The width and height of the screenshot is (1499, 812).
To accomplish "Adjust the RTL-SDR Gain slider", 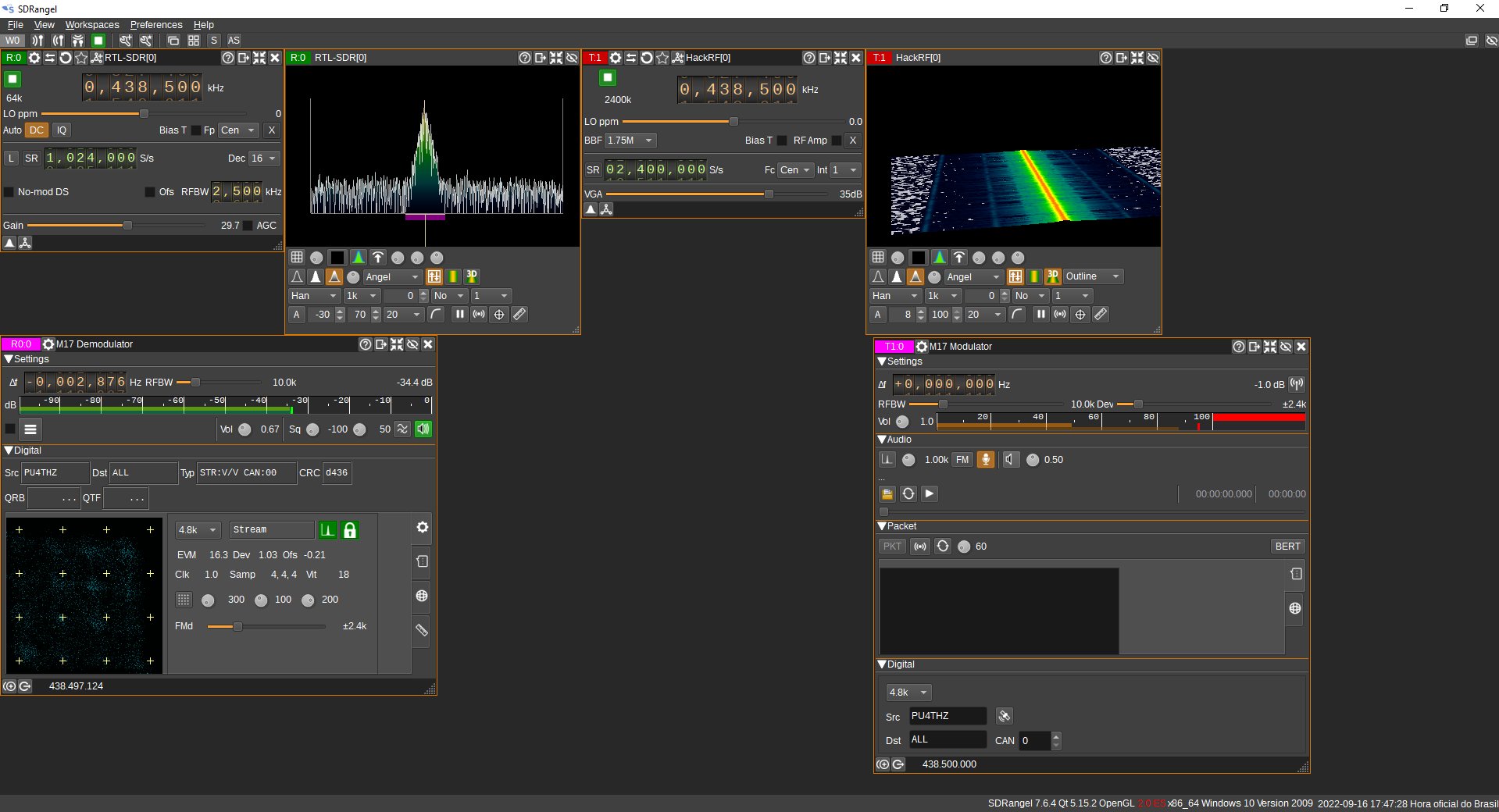I will pos(116,226).
